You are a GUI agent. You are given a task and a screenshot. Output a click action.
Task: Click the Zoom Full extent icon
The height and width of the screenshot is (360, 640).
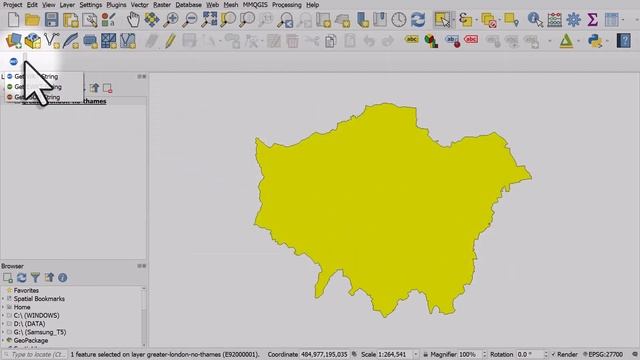[x=209, y=20]
